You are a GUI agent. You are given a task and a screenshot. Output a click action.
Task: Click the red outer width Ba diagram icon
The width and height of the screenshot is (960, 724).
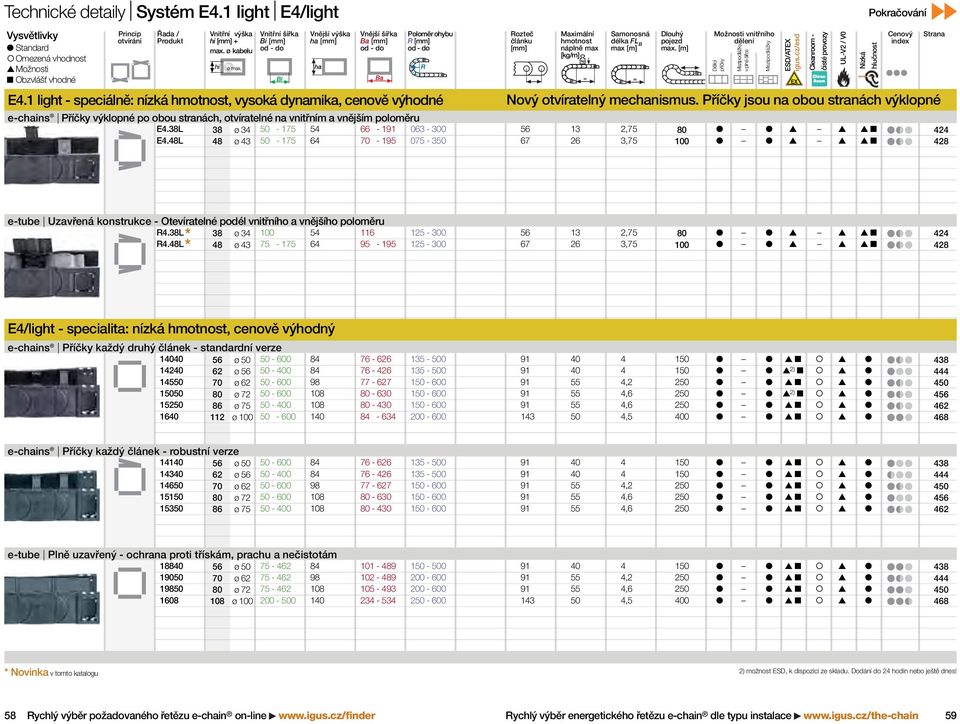pyautogui.click(x=379, y=70)
